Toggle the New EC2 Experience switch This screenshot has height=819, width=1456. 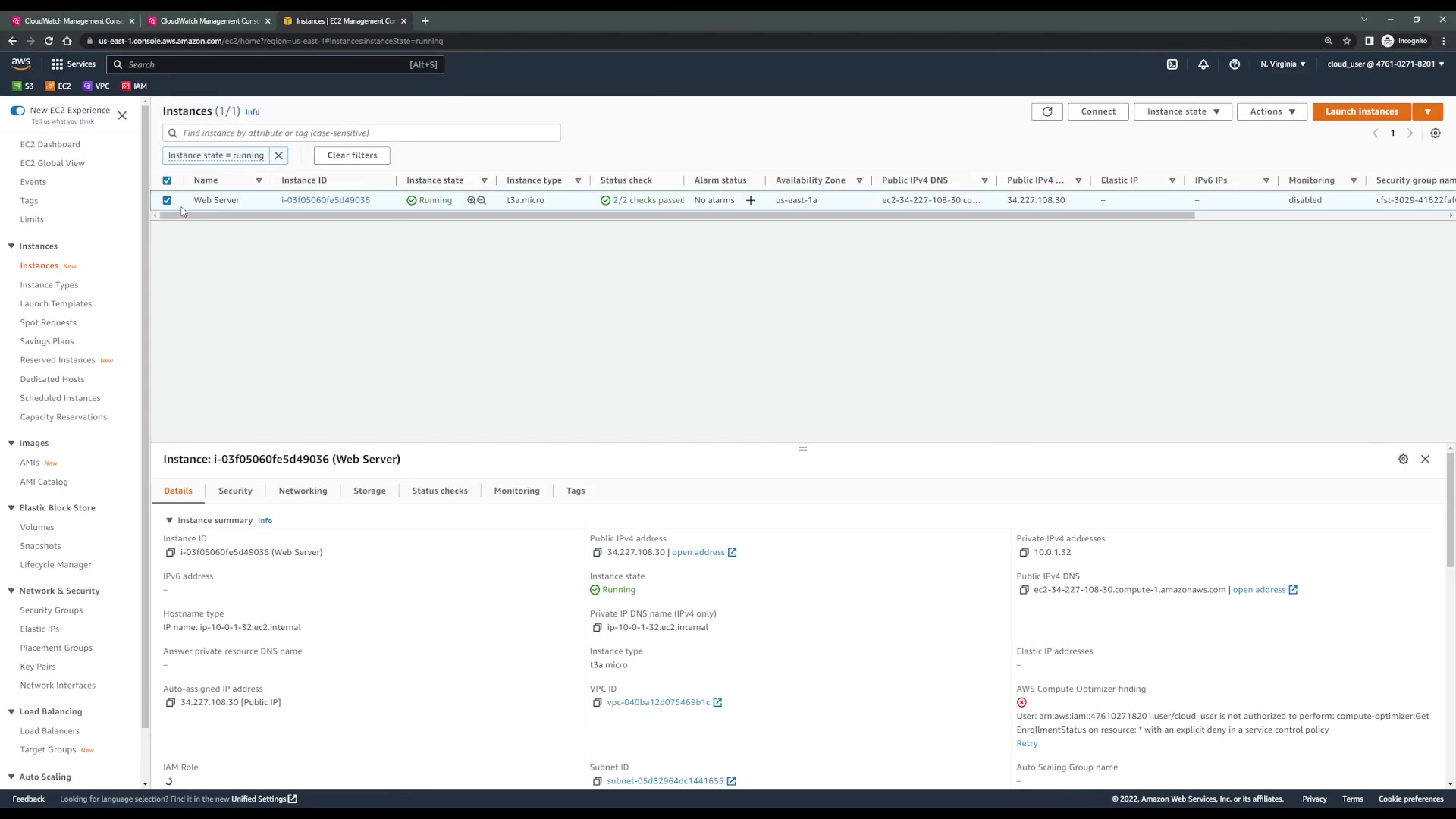(17, 111)
